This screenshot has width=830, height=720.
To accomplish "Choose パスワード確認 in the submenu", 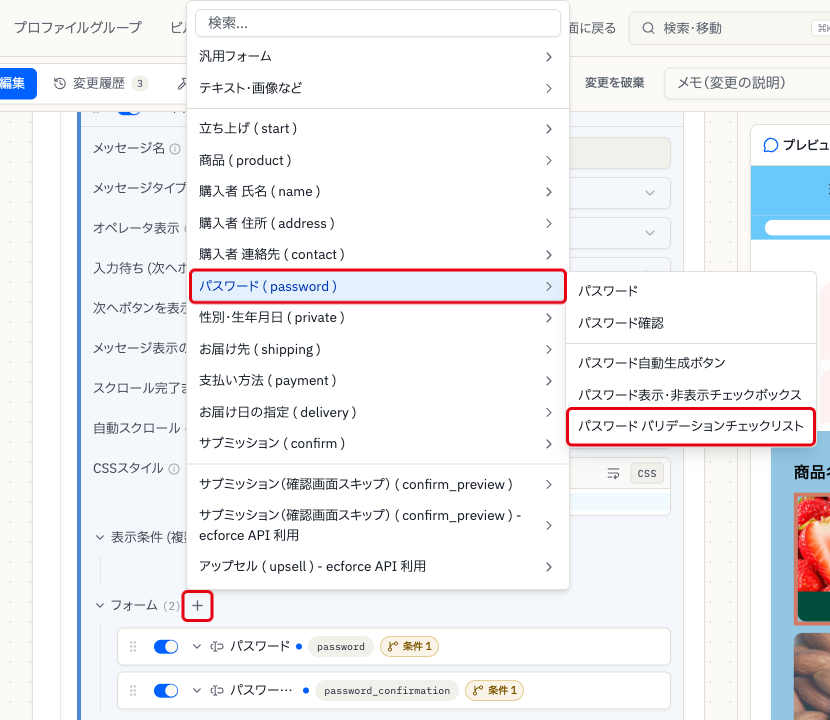I will [691, 323].
